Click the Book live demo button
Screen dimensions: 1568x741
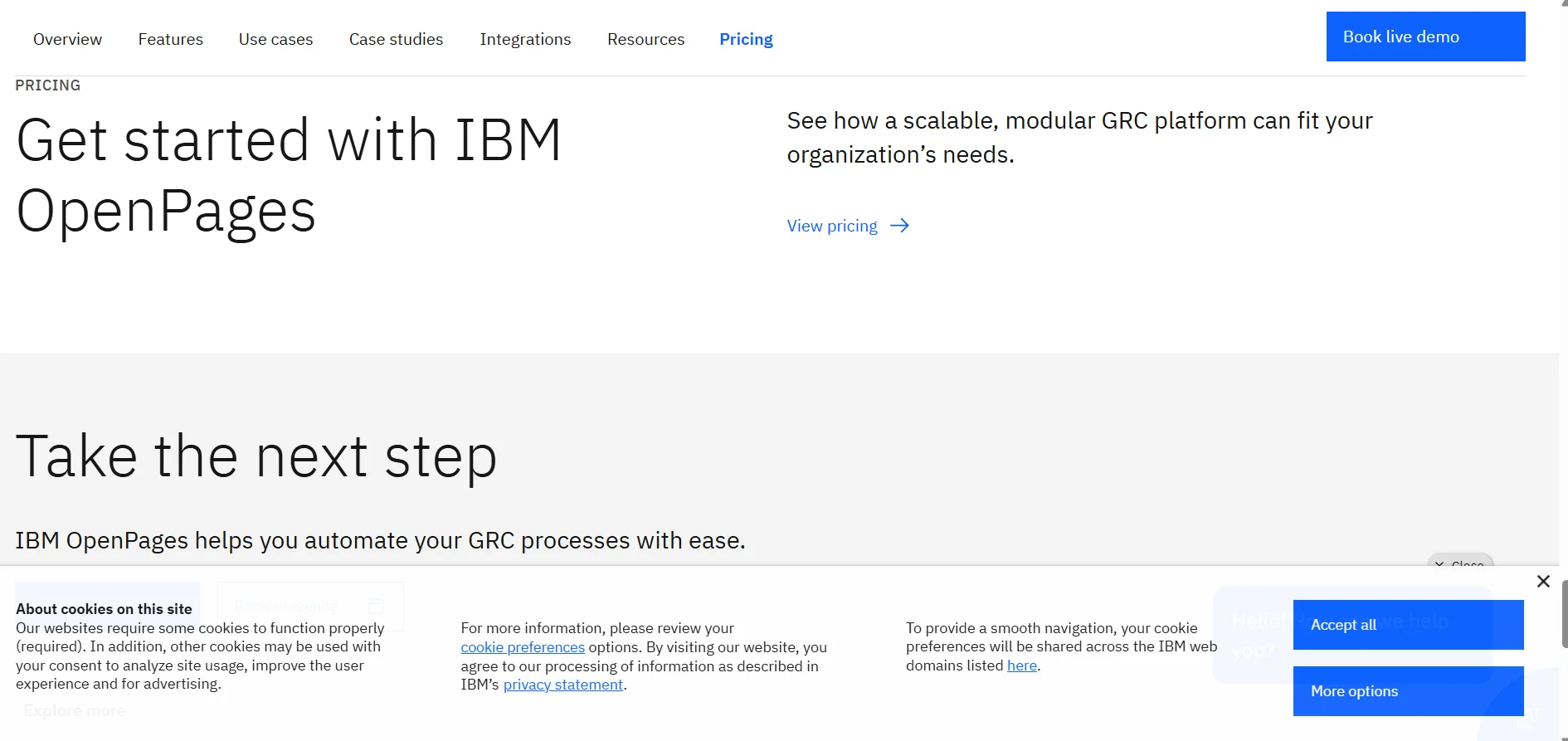(1425, 37)
